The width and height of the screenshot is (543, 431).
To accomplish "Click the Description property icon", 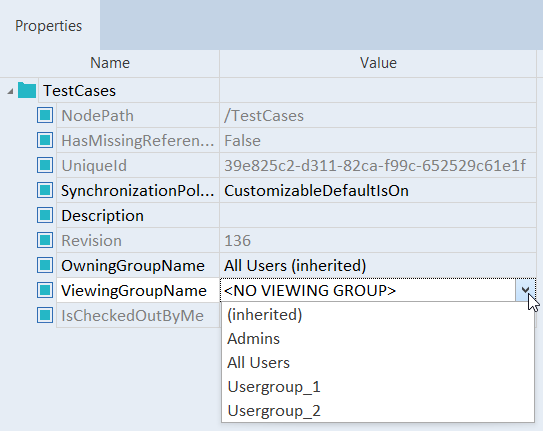I will click(45, 215).
